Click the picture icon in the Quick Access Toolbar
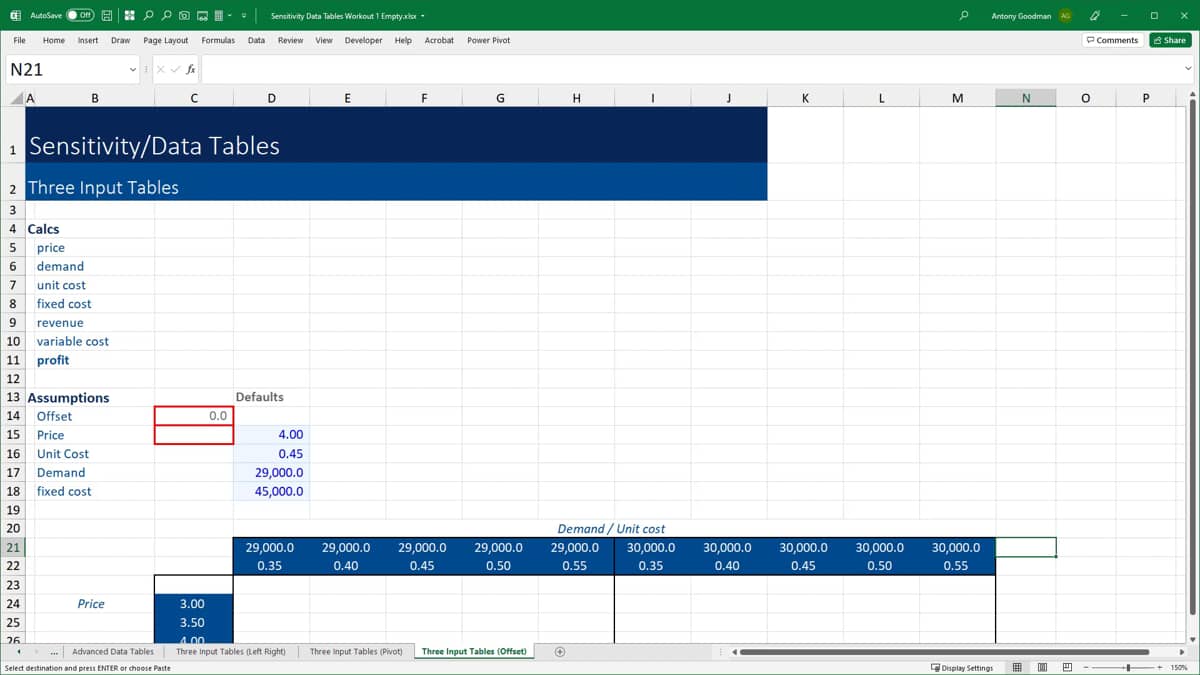1200x675 pixels. coord(202,15)
